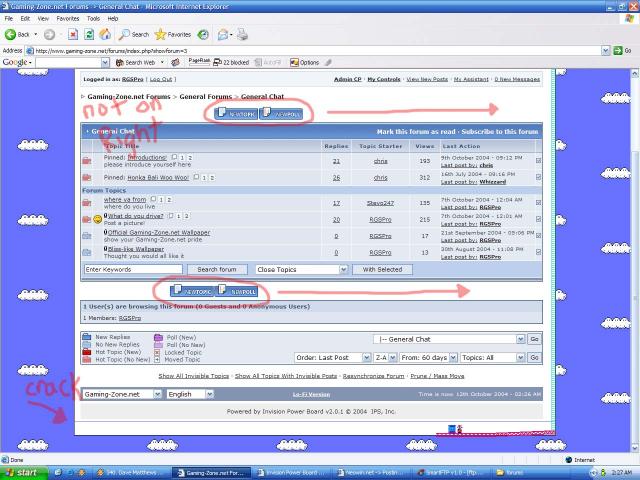Open the Favorites star button

(173, 35)
